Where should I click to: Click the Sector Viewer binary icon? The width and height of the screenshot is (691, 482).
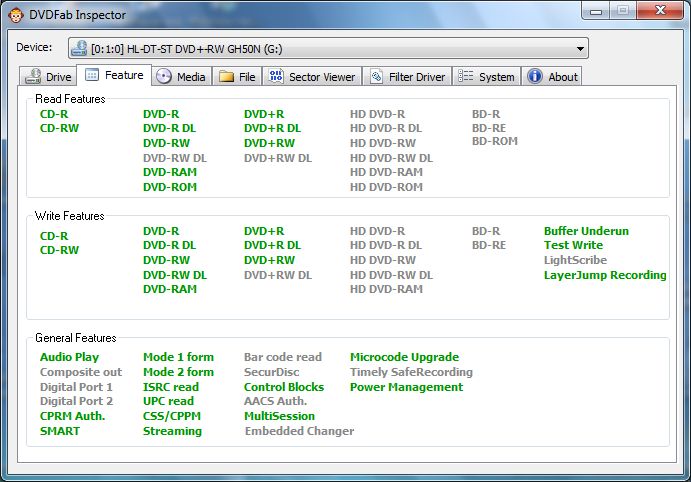pos(276,76)
